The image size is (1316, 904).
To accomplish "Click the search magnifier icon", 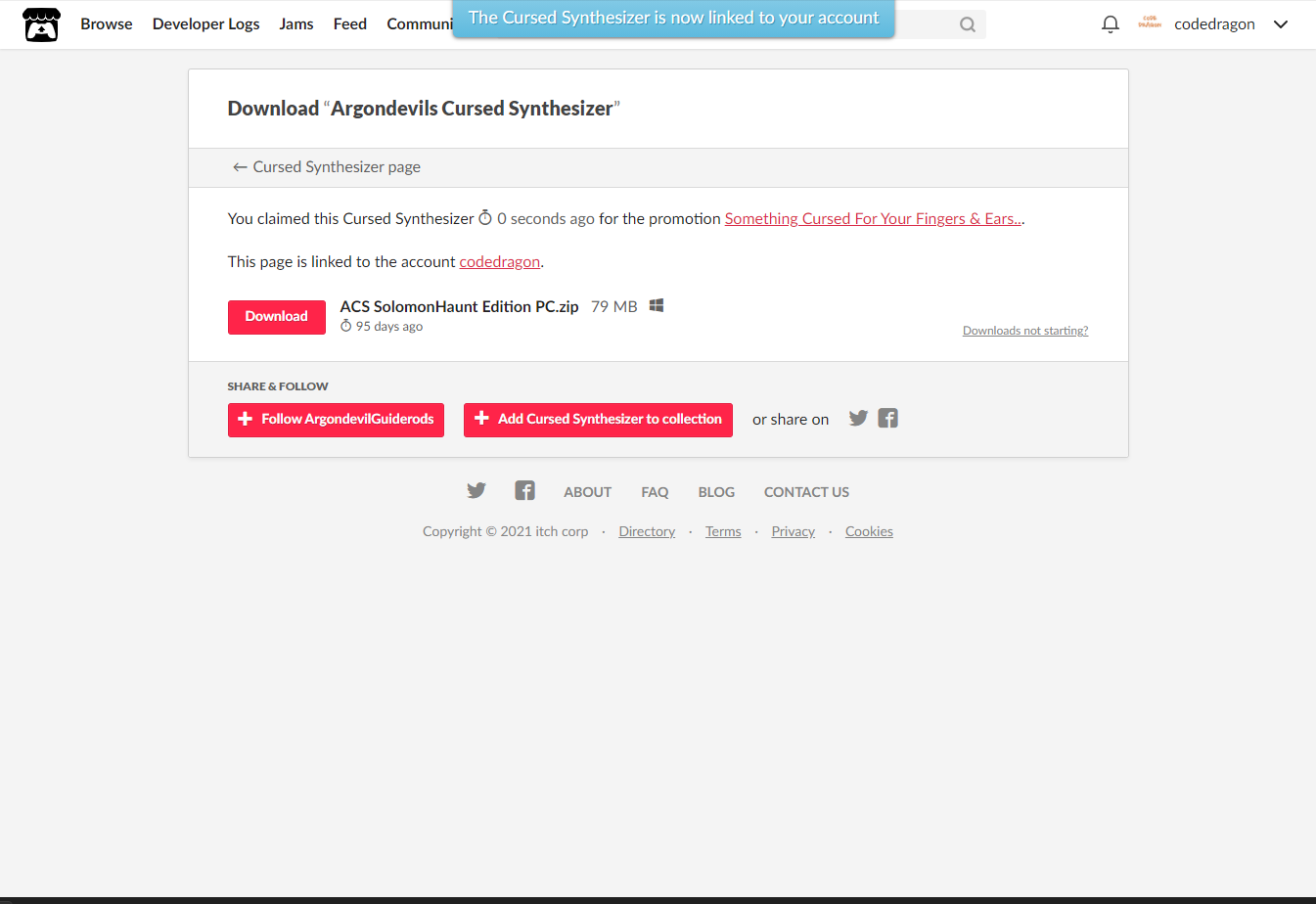I will tap(968, 24).
